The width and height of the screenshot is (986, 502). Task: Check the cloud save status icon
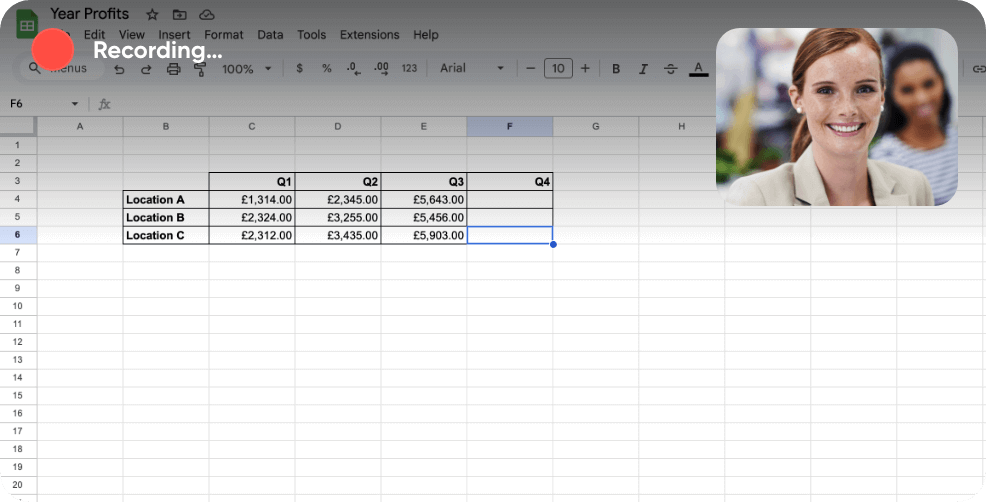click(x=207, y=14)
